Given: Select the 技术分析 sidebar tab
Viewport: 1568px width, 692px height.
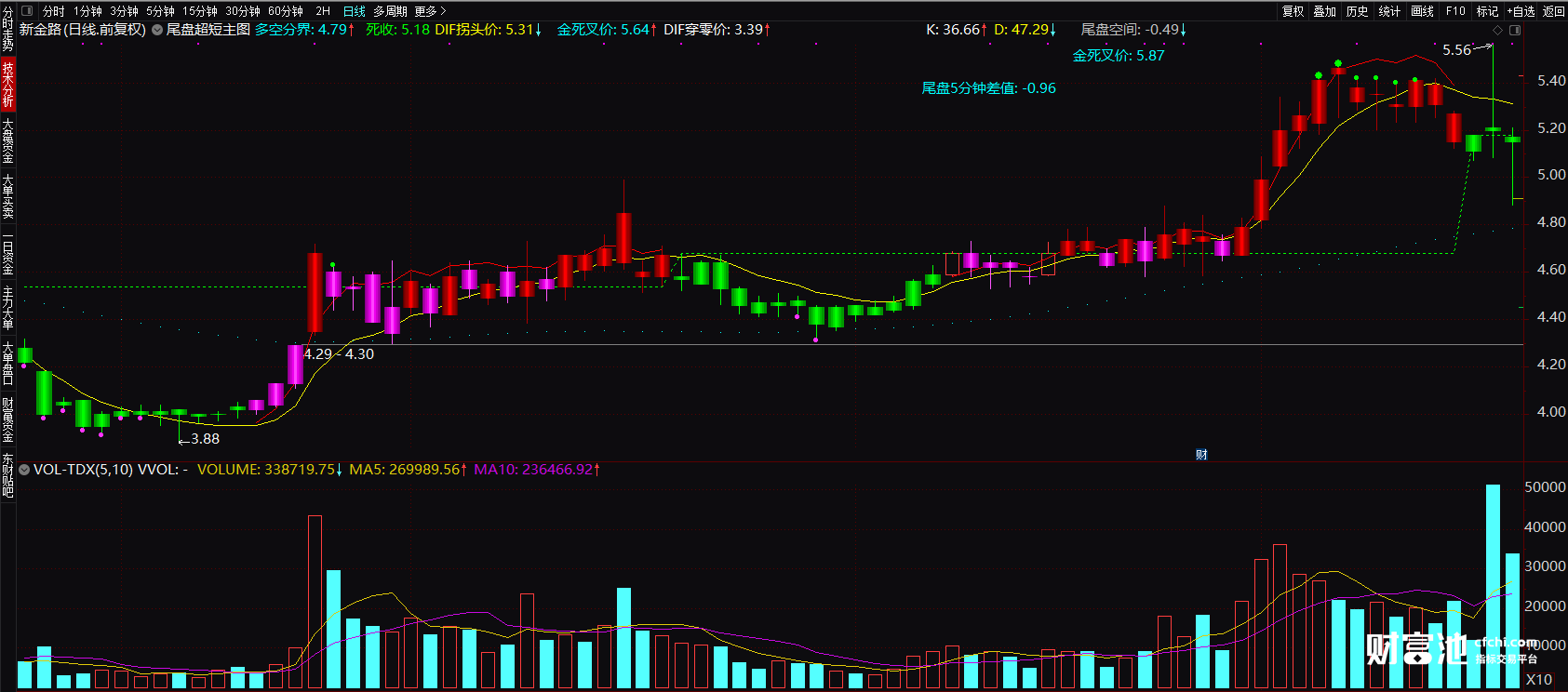Looking at the screenshot, I should click(7, 84).
